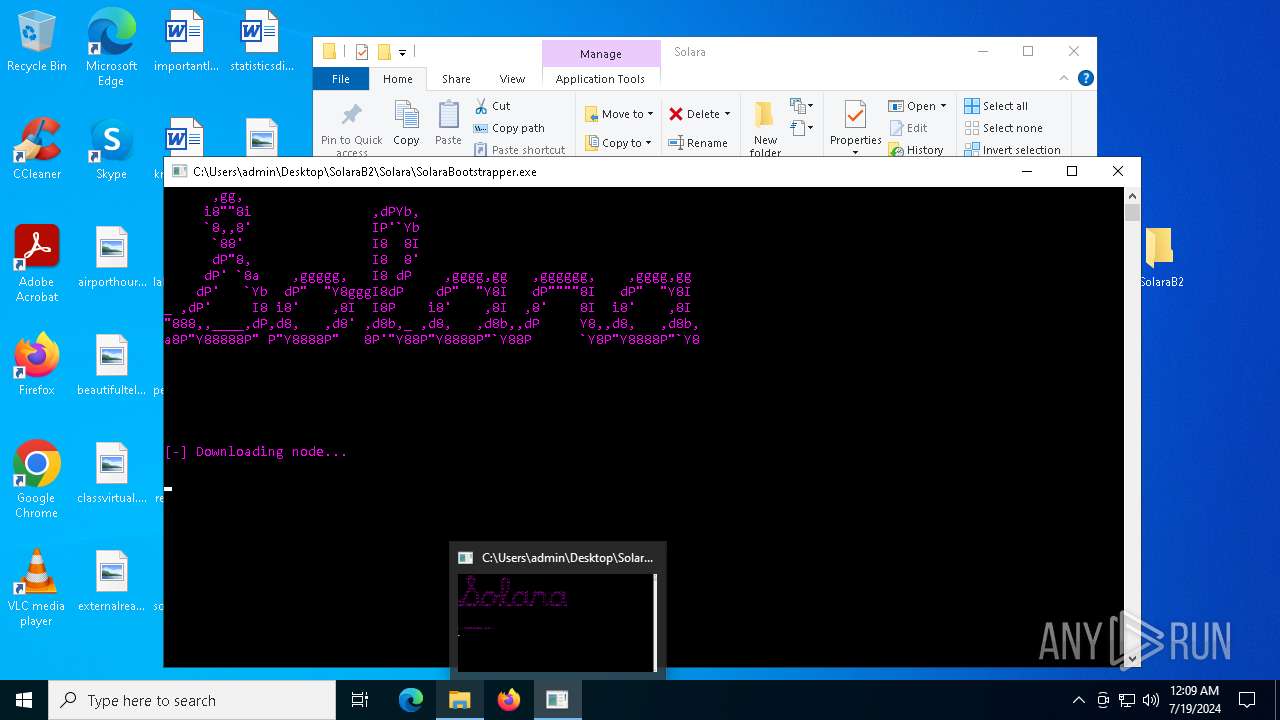Select the Home ribbon tab
Viewport: 1280px width, 720px height.
[x=397, y=79]
